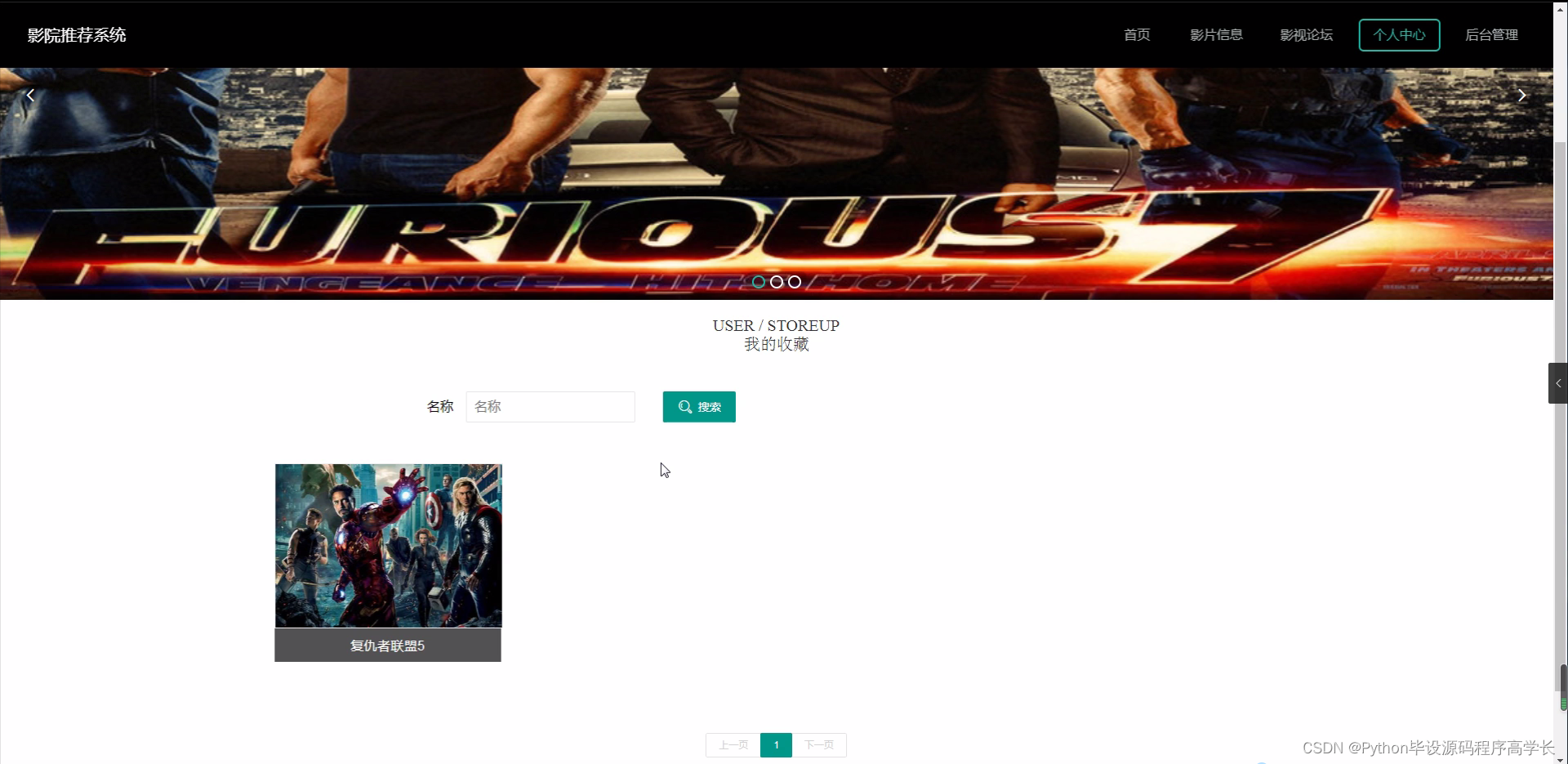Select the third carousel indicator dot
The width and height of the screenshot is (1568, 764).
795,281
